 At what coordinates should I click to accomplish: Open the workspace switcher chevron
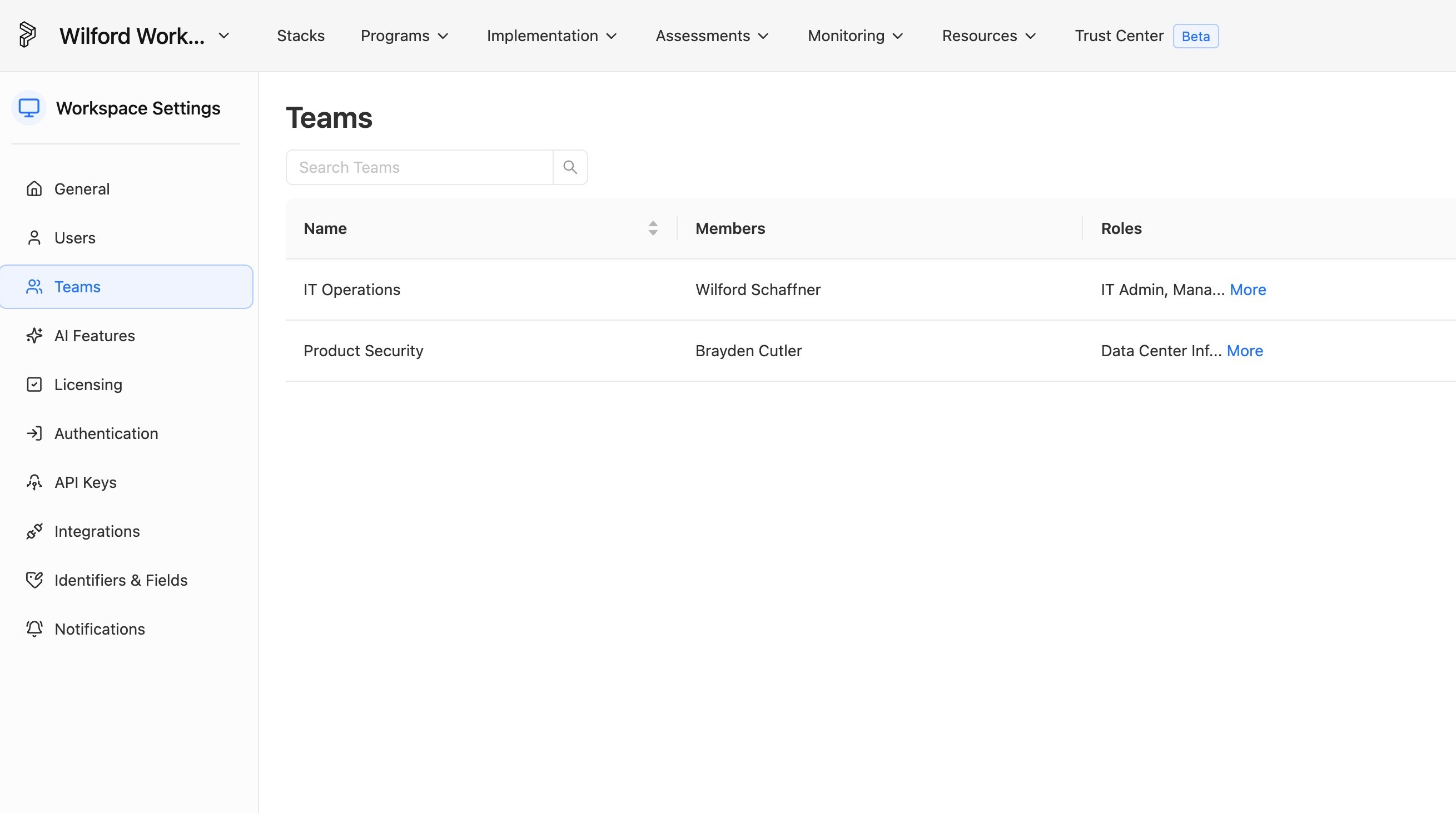click(224, 36)
